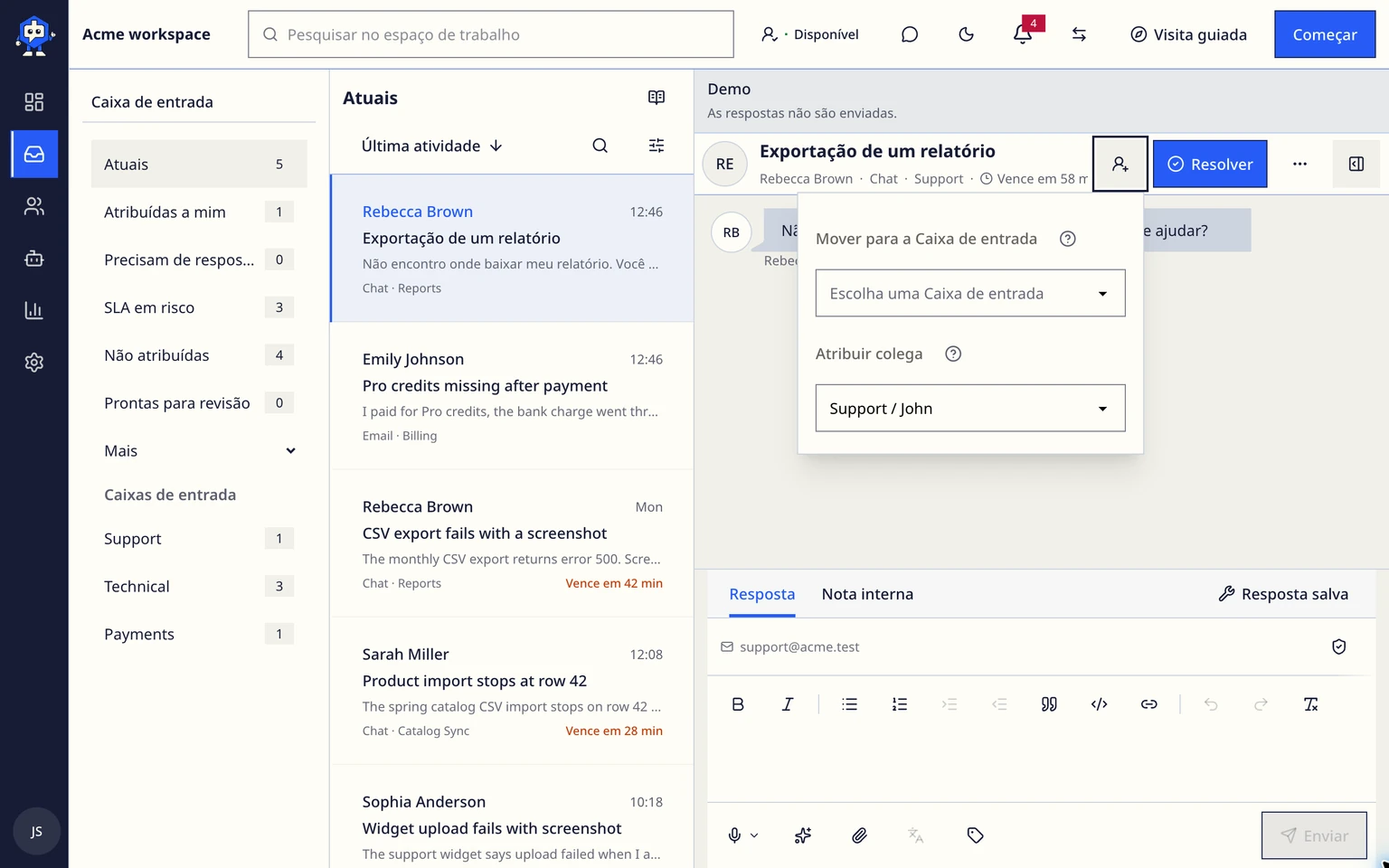Open Resposta salva saved replies
The width and height of the screenshot is (1389, 868).
1284,594
